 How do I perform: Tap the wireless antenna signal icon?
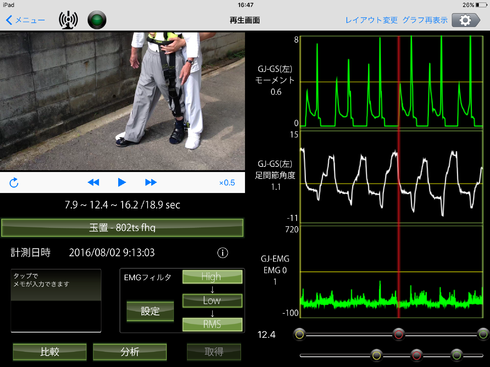tap(68, 20)
